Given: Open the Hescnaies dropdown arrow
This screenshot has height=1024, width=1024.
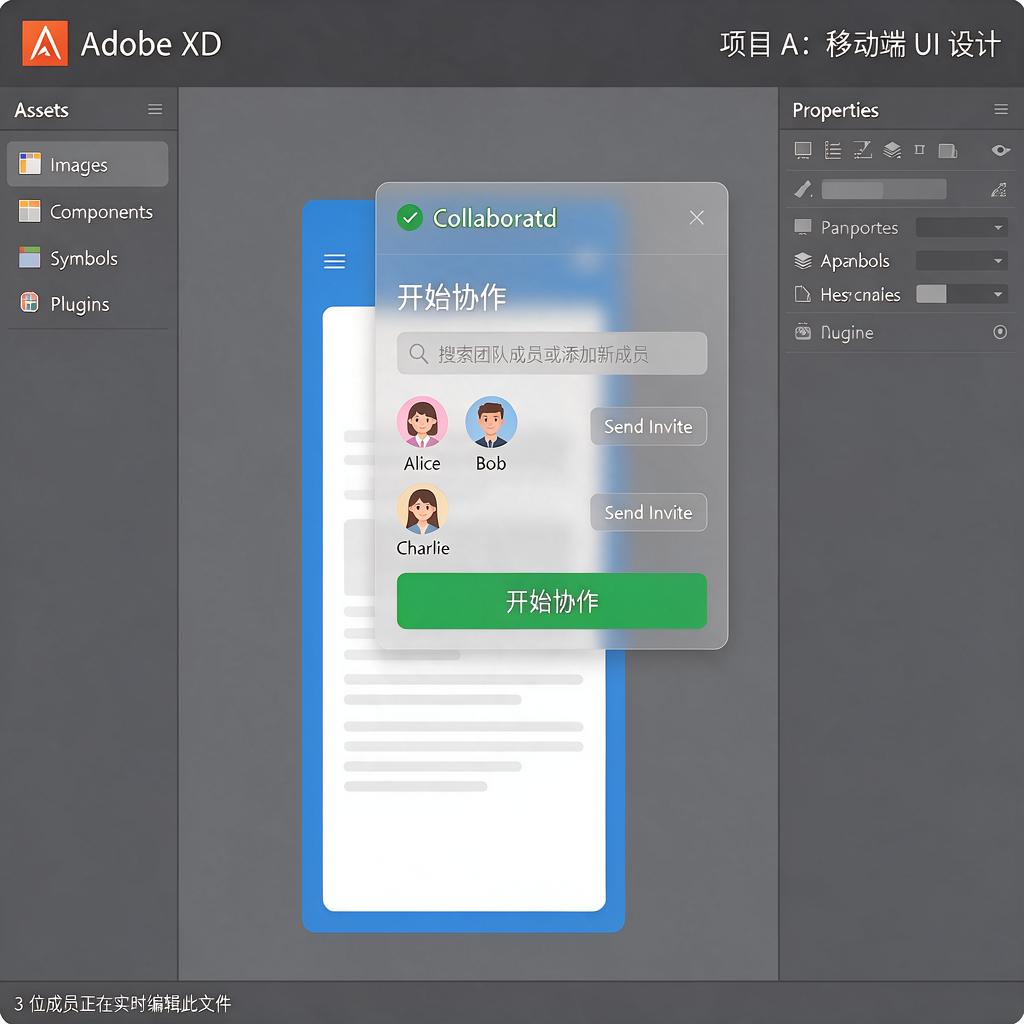Looking at the screenshot, I should pyautogui.click(x=998, y=294).
